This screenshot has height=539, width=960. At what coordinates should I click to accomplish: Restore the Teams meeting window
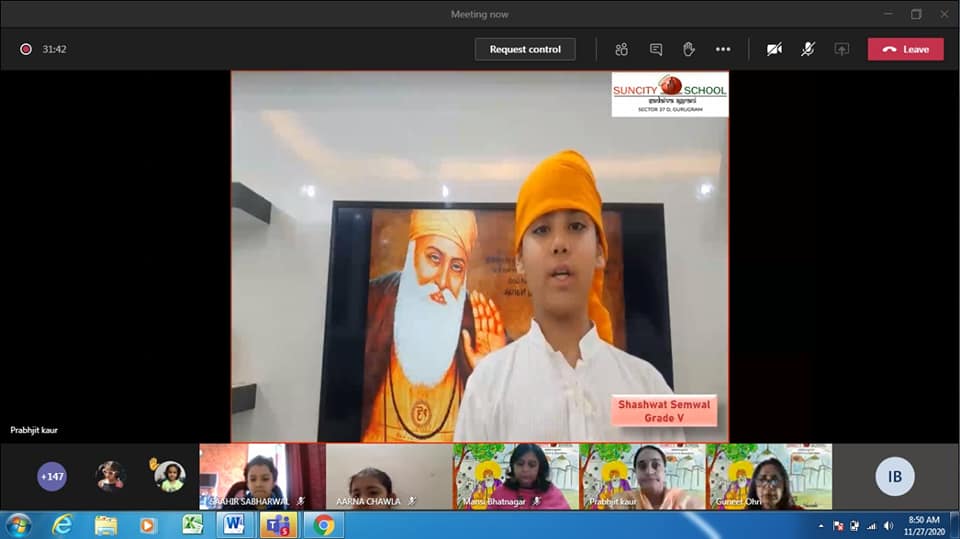pyautogui.click(x=917, y=13)
